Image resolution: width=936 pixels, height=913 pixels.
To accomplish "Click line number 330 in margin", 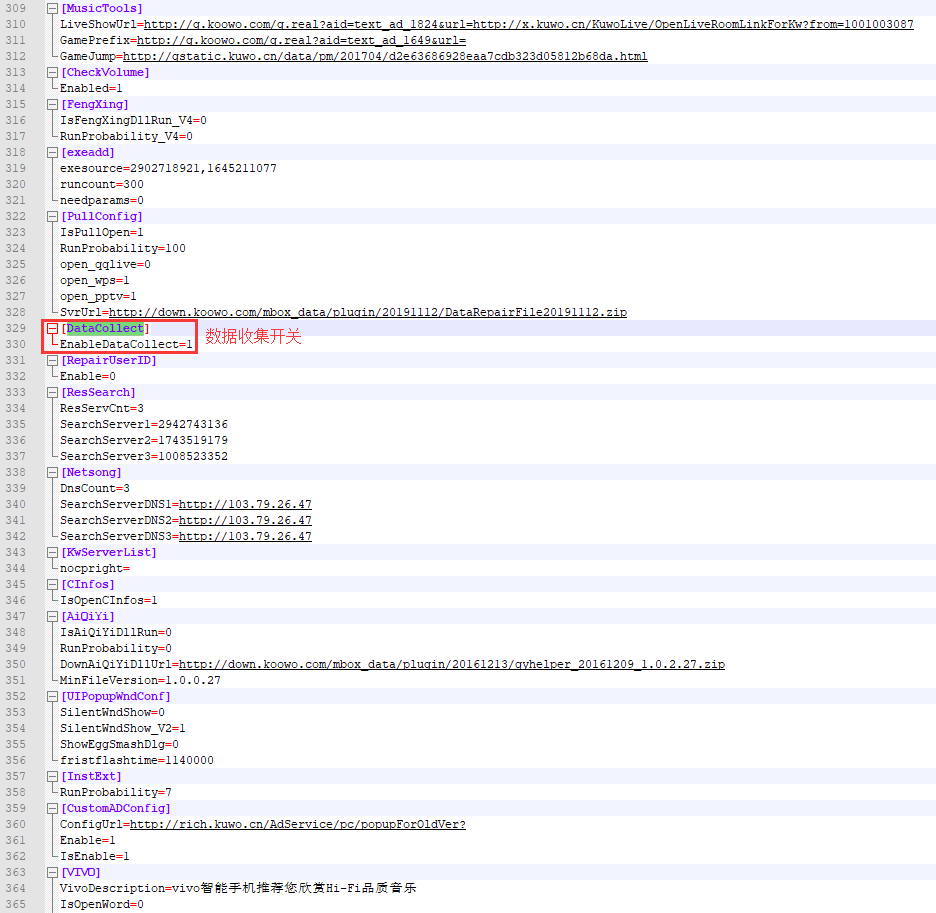I will point(16,344).
